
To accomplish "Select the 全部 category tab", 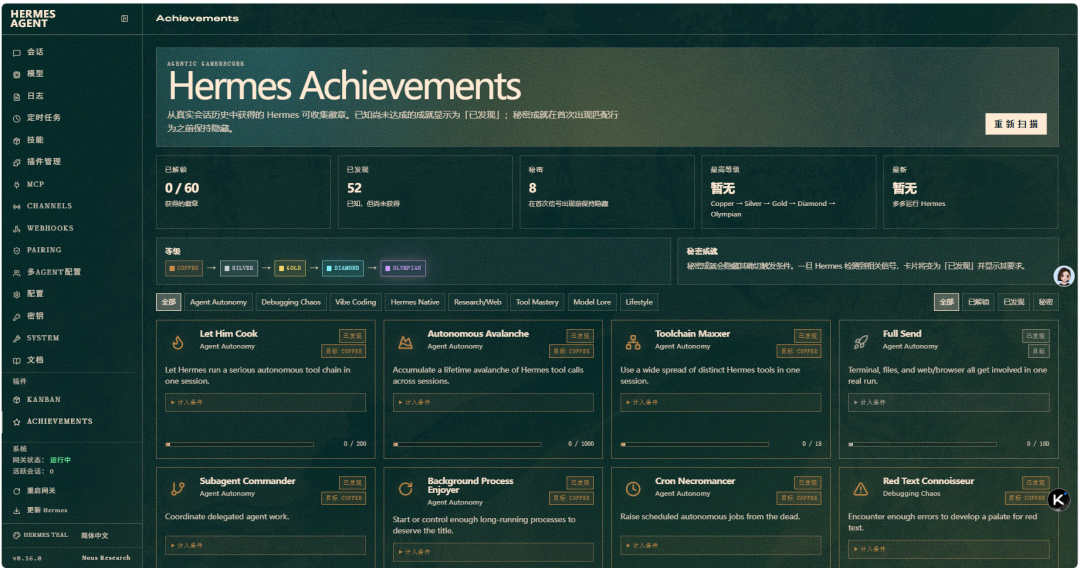I will [169, 302].
